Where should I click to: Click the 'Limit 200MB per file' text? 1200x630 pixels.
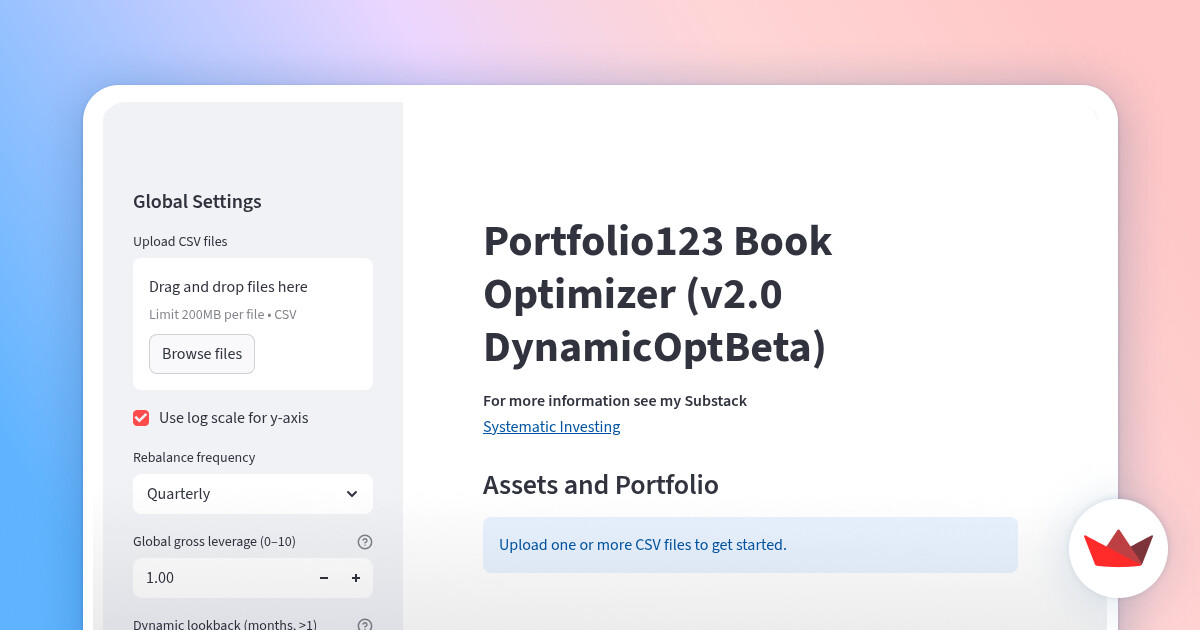(x=222, y=315)
